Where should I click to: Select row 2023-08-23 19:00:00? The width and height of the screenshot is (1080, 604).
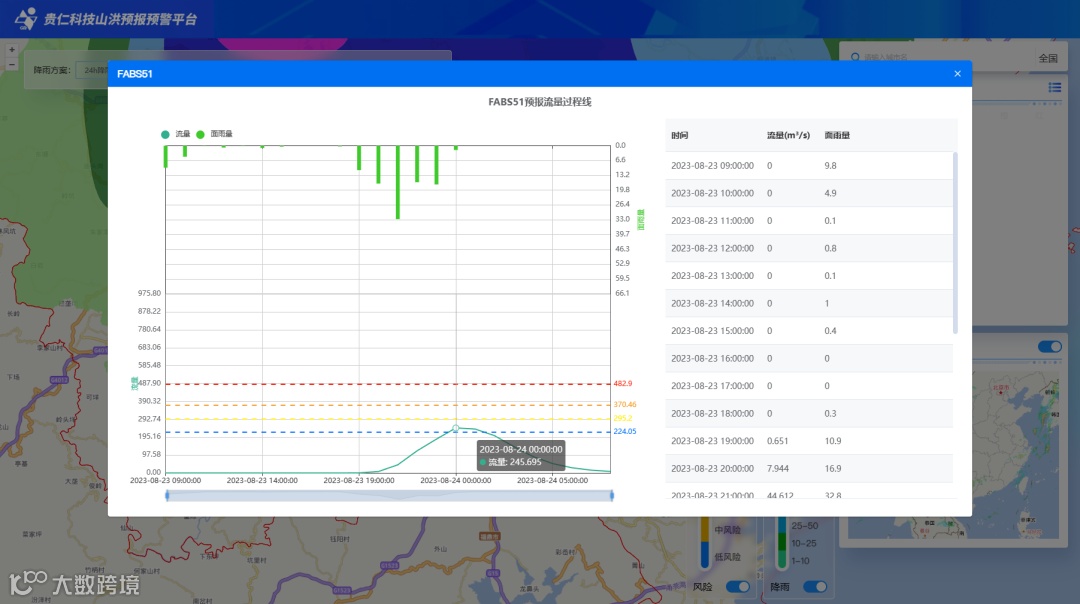[809, 441]
